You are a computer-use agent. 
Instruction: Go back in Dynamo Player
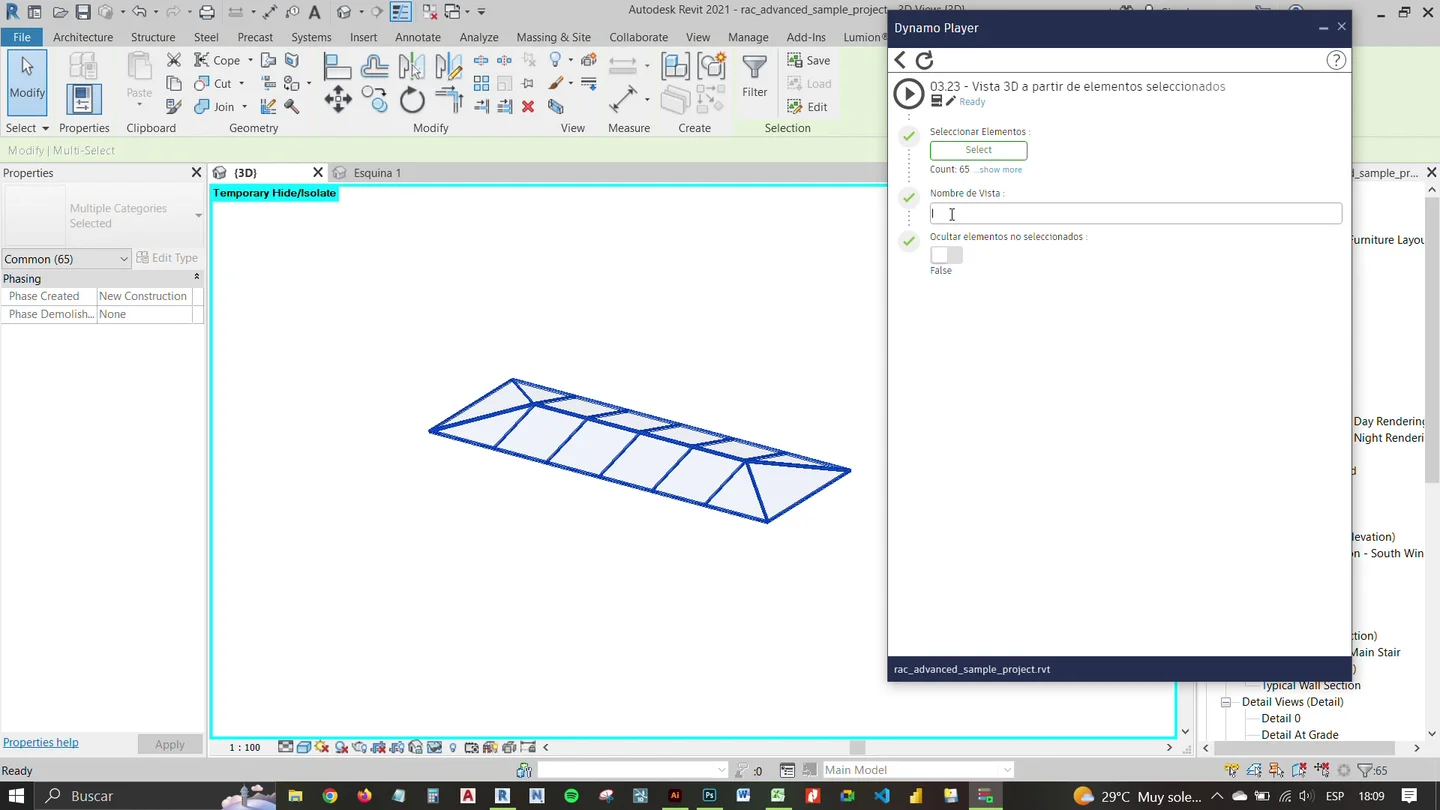(900, 60)
